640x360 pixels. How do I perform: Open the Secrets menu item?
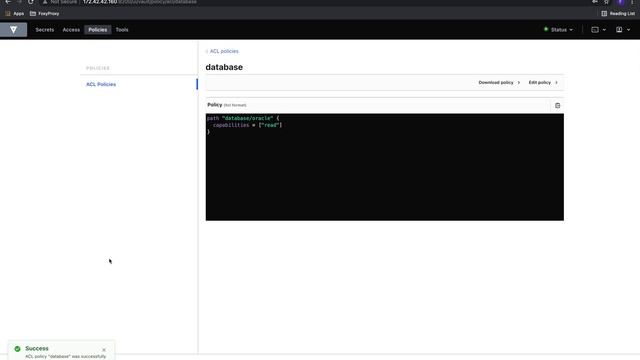[x=44, y=30]
